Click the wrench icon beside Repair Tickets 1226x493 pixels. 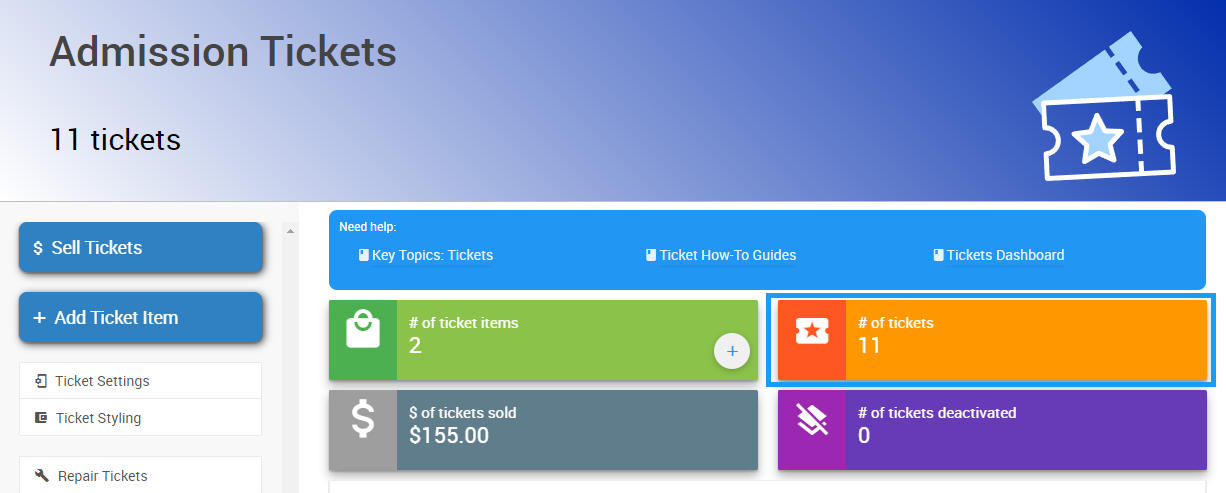coord(41,476)
